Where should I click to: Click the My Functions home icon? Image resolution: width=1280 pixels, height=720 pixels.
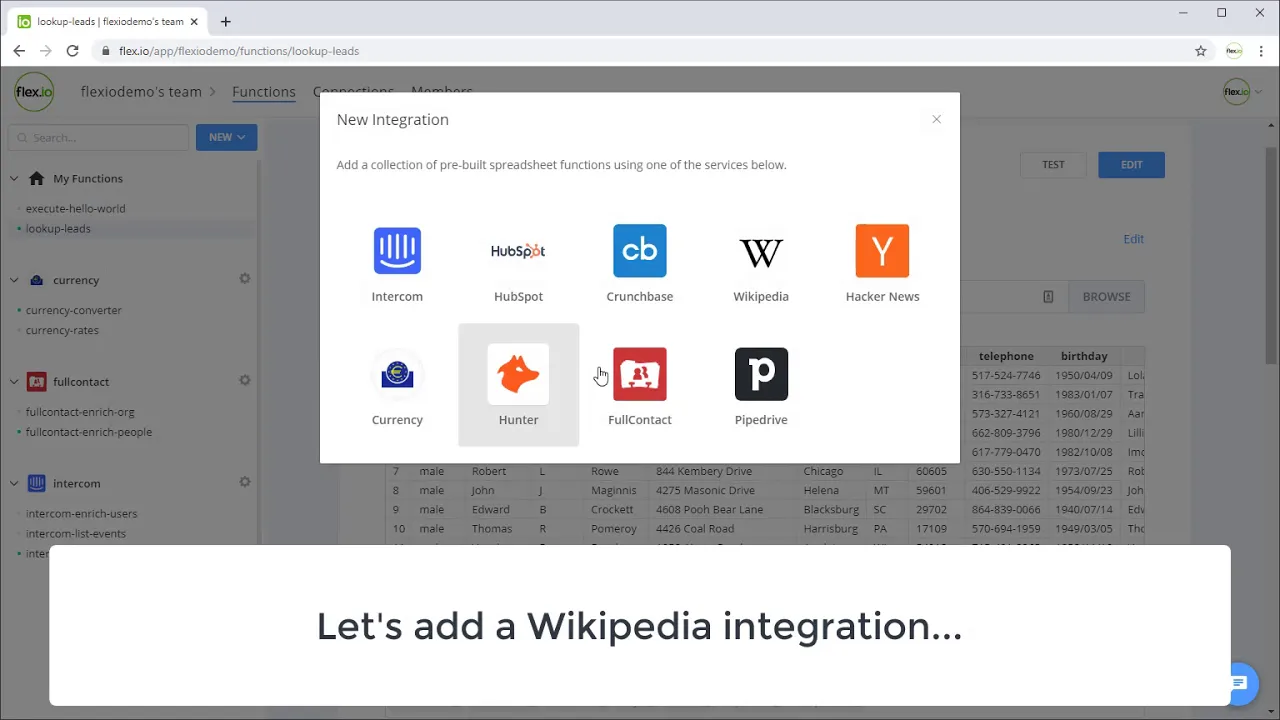(x=37, y=178)
